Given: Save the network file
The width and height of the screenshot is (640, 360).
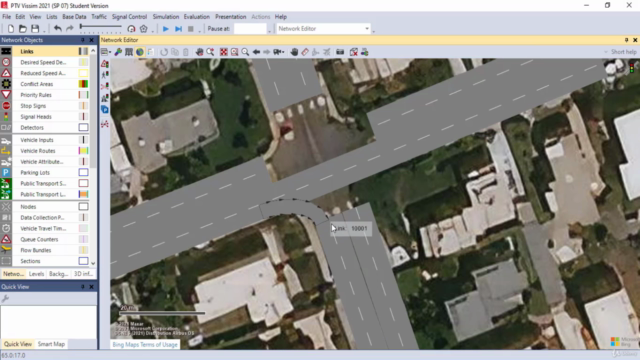Looking at the screenshot, I should tap(35, 29).
